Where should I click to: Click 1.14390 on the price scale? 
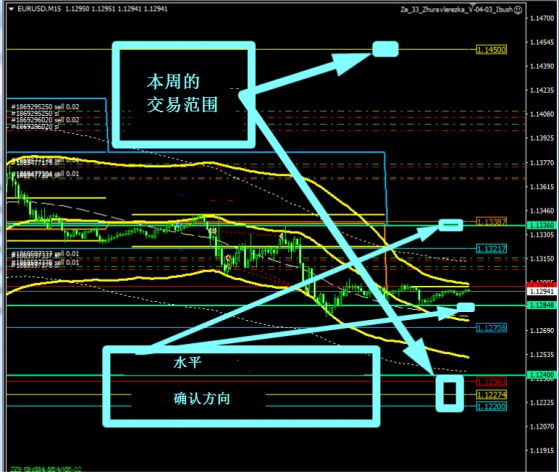(x=542, y=66)
